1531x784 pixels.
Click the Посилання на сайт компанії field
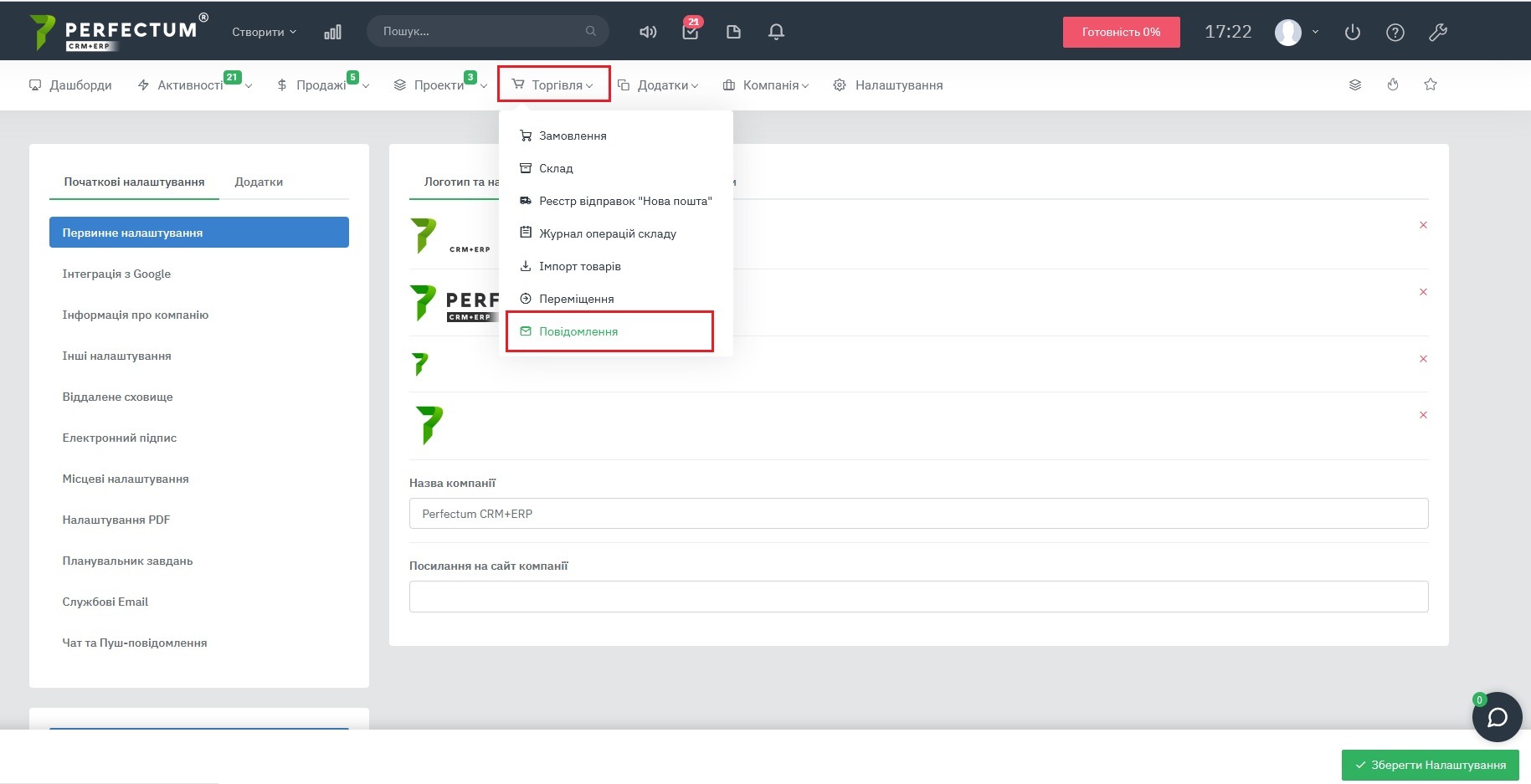coord(918,597)
